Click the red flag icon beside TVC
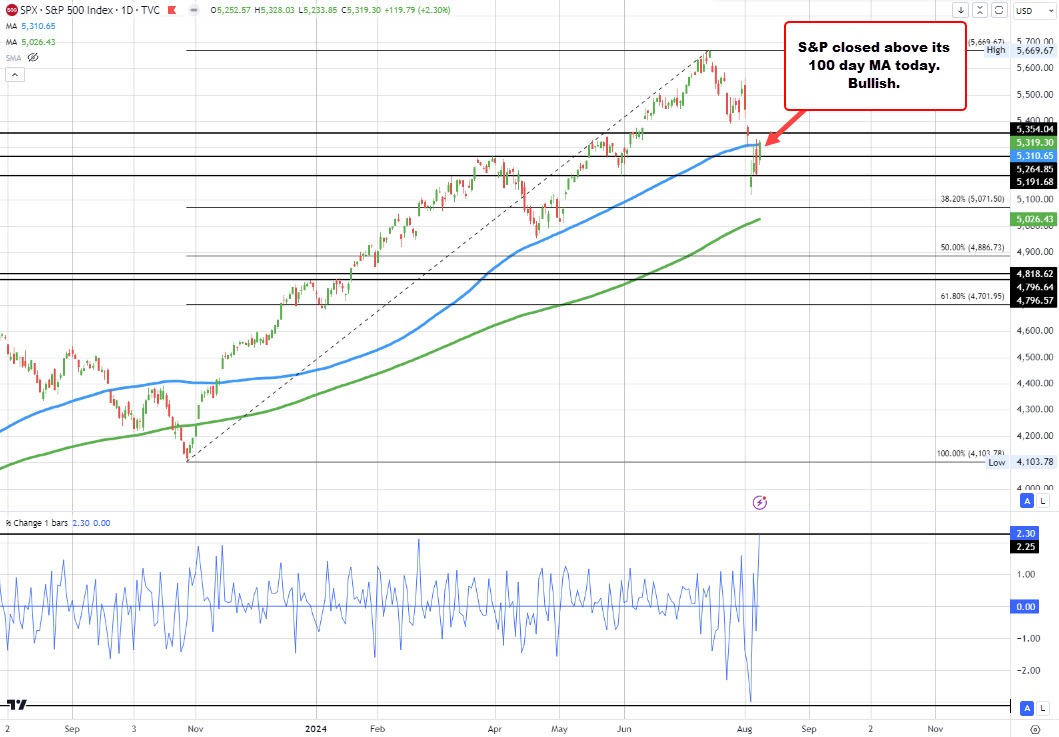1059x737 pixels. click(x=172, y=10)
